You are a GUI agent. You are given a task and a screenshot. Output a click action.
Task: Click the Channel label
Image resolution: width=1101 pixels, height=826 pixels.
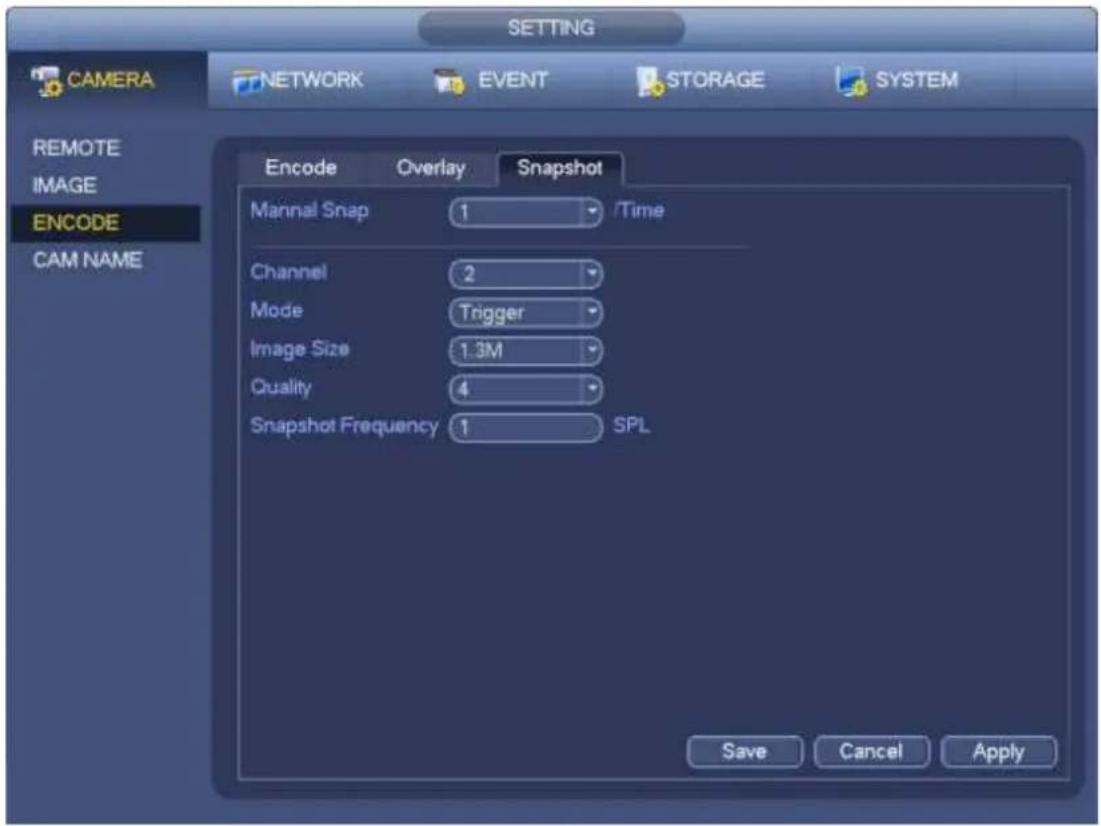[x=289, y=272]
